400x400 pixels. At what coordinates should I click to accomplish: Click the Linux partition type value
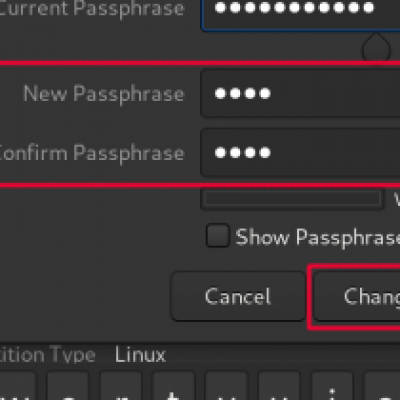[140, 354]
